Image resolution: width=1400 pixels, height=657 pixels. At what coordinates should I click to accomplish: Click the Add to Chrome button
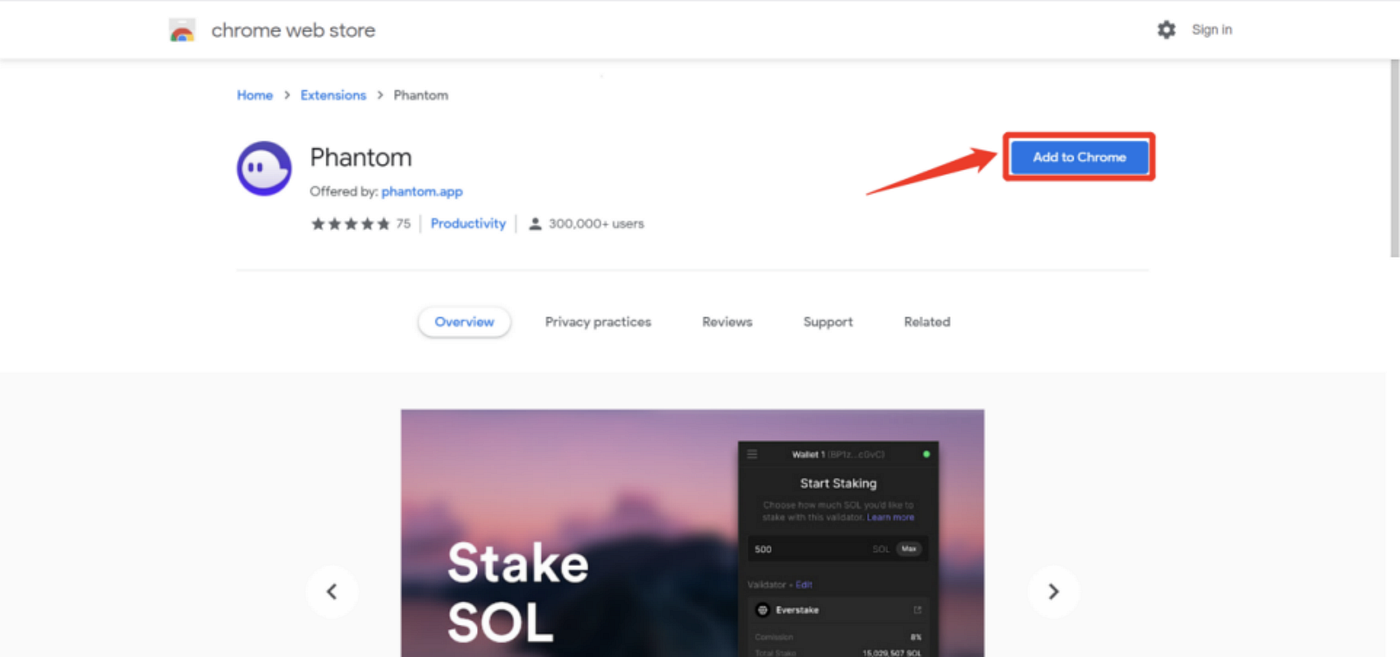[1079, 157]
